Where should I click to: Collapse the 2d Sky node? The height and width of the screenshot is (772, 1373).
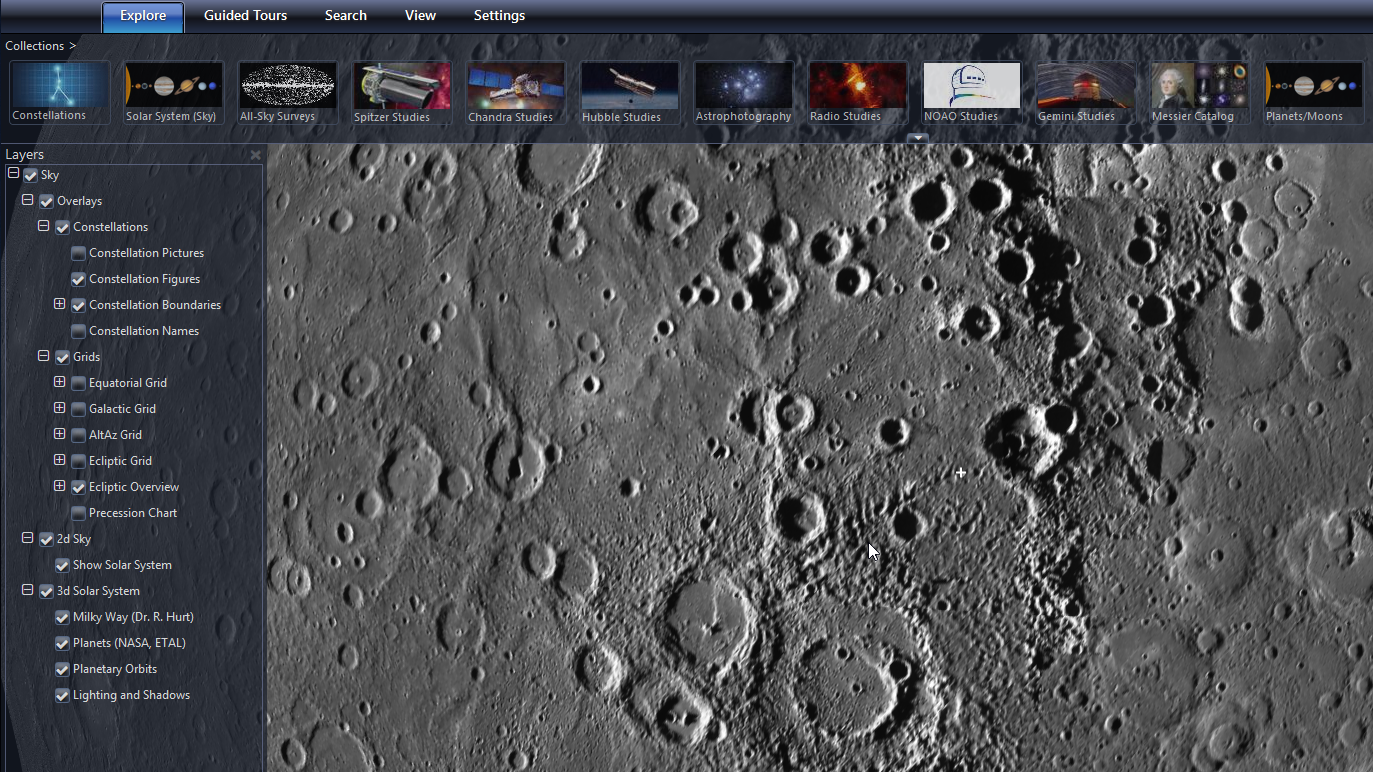[28, 538]
